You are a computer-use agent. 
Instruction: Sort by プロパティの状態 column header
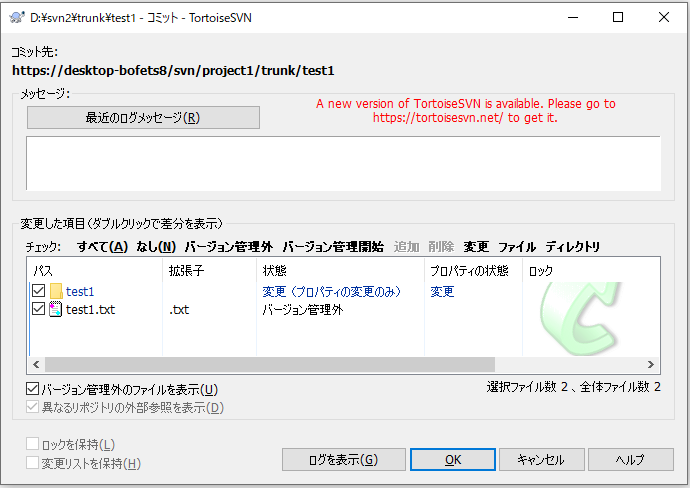click(473, 271)
